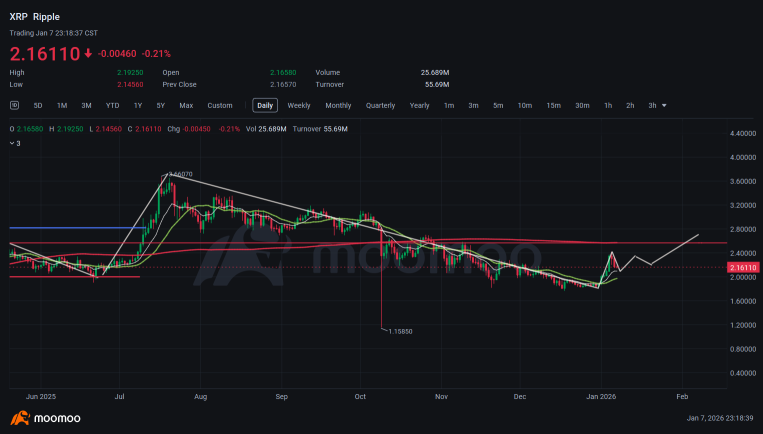Select the Daily interval tab
Image resolution: width=763 pixels, height=434 pixels.
(265, 106)
